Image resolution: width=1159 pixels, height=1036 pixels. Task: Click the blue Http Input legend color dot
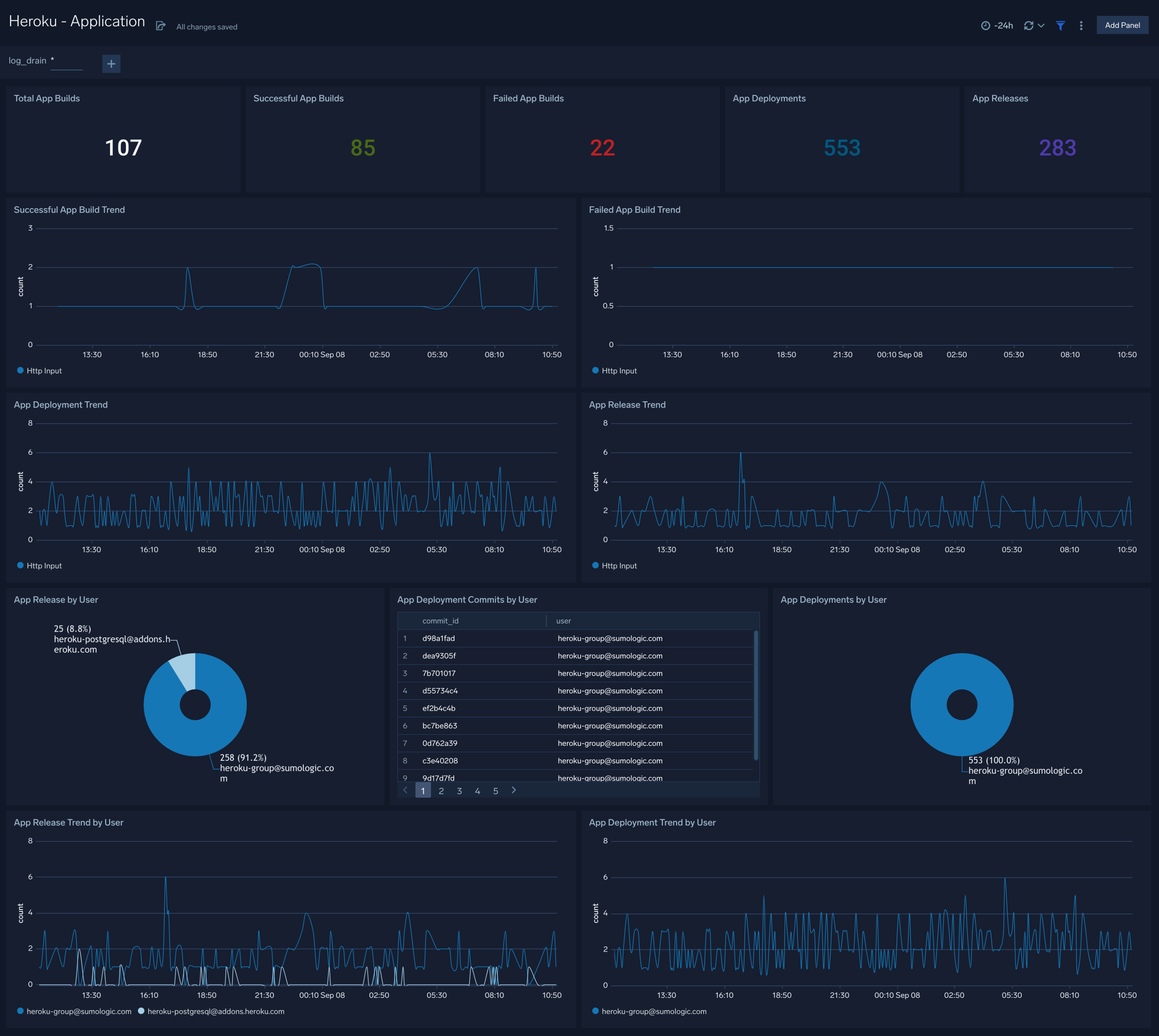tap(21, 370)
